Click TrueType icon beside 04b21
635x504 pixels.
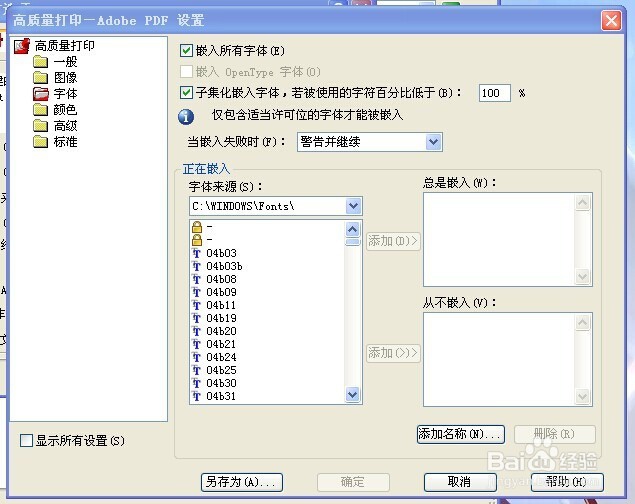pyautogui.click(x=196, y=344)
